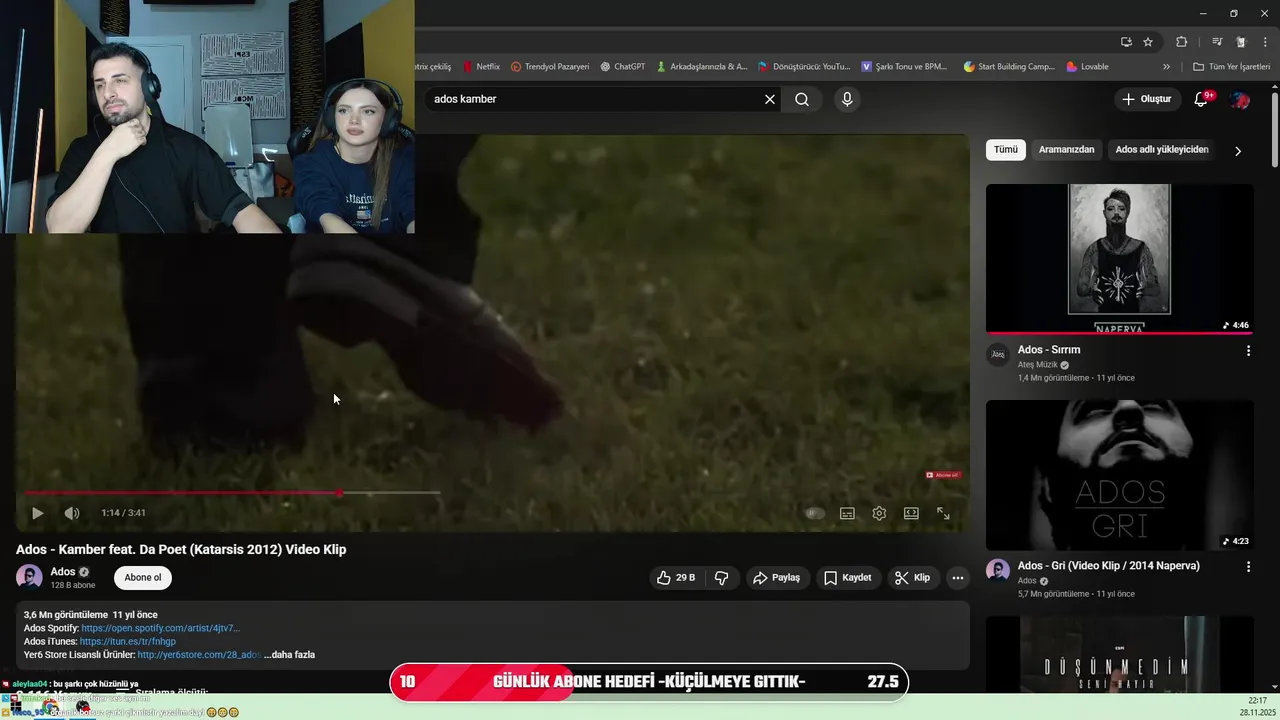Open the yer6store.com link
The width and height of the screenshot is (1280, 720).
(x=199, y=655)
